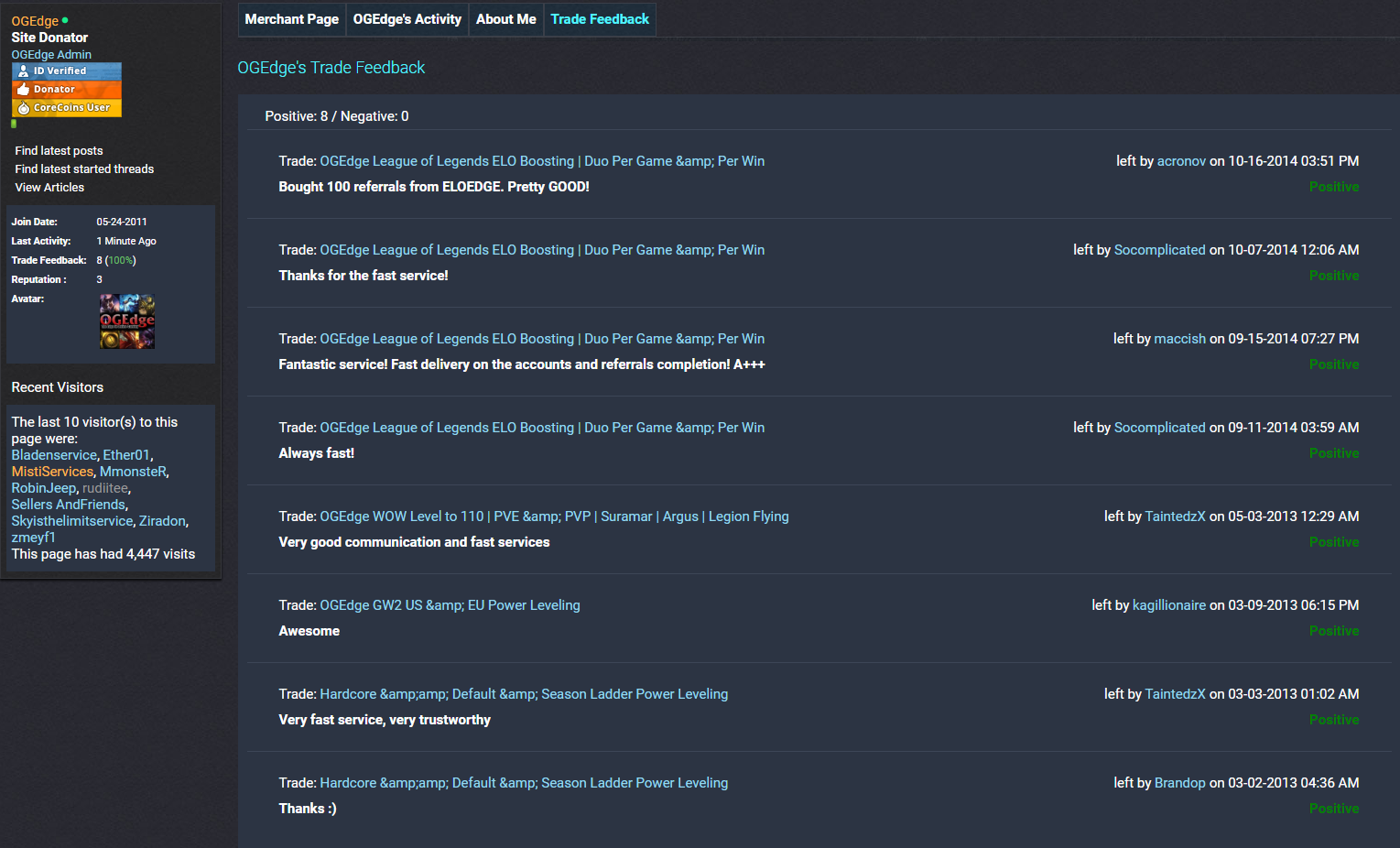
Task: Visit Ziradon's profile
Action: [162, 521]
